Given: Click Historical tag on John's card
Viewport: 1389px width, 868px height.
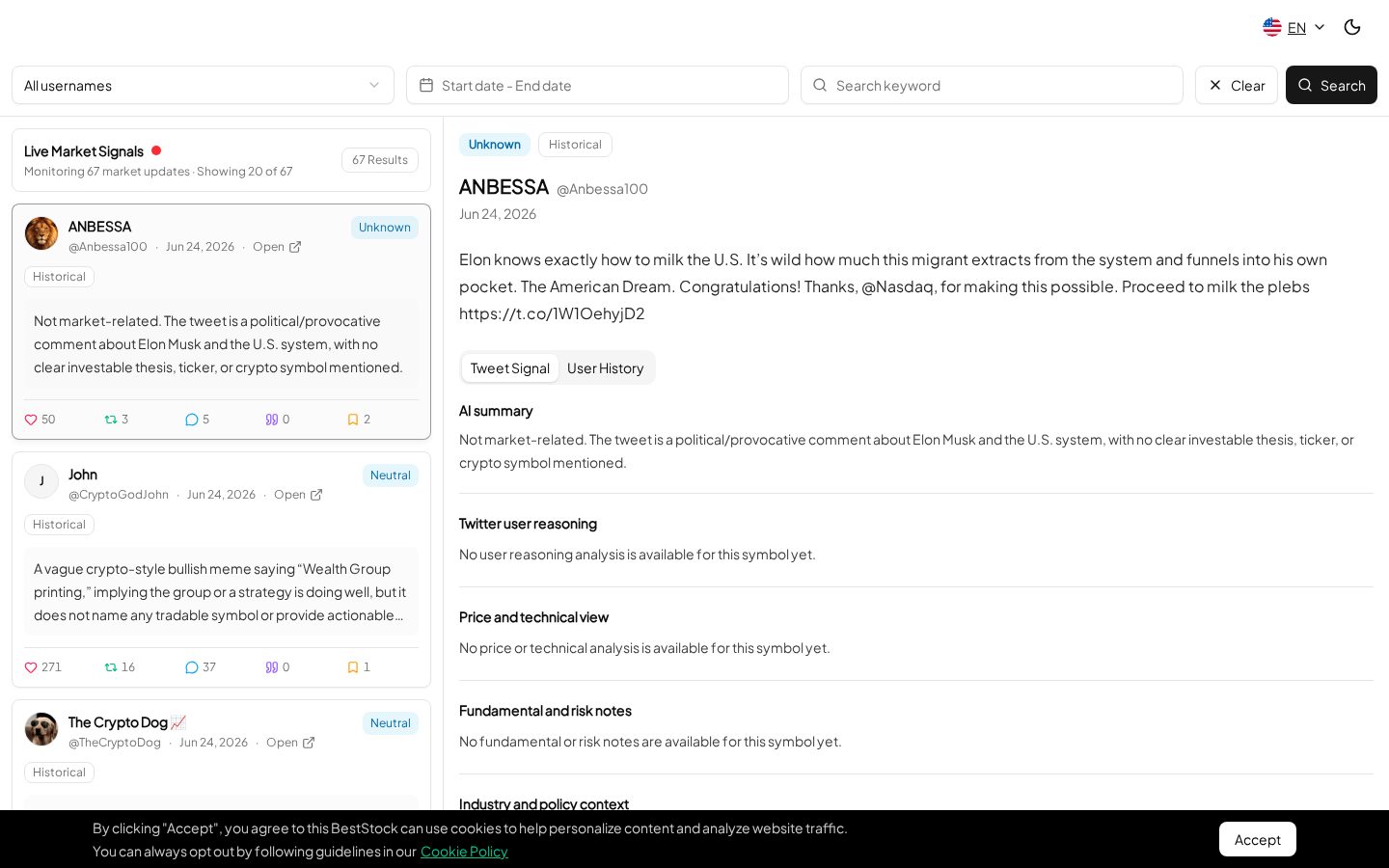Looking at the screenshot, I should click(60, 525).
